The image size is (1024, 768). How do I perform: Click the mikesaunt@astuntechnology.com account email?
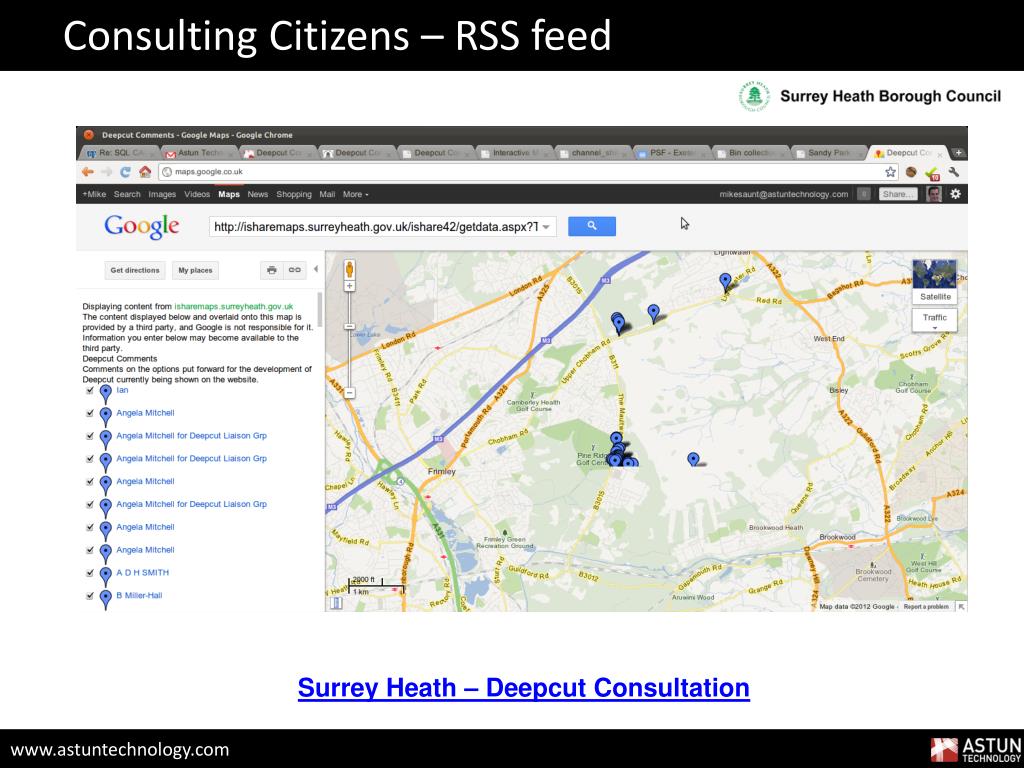(784, 194)
